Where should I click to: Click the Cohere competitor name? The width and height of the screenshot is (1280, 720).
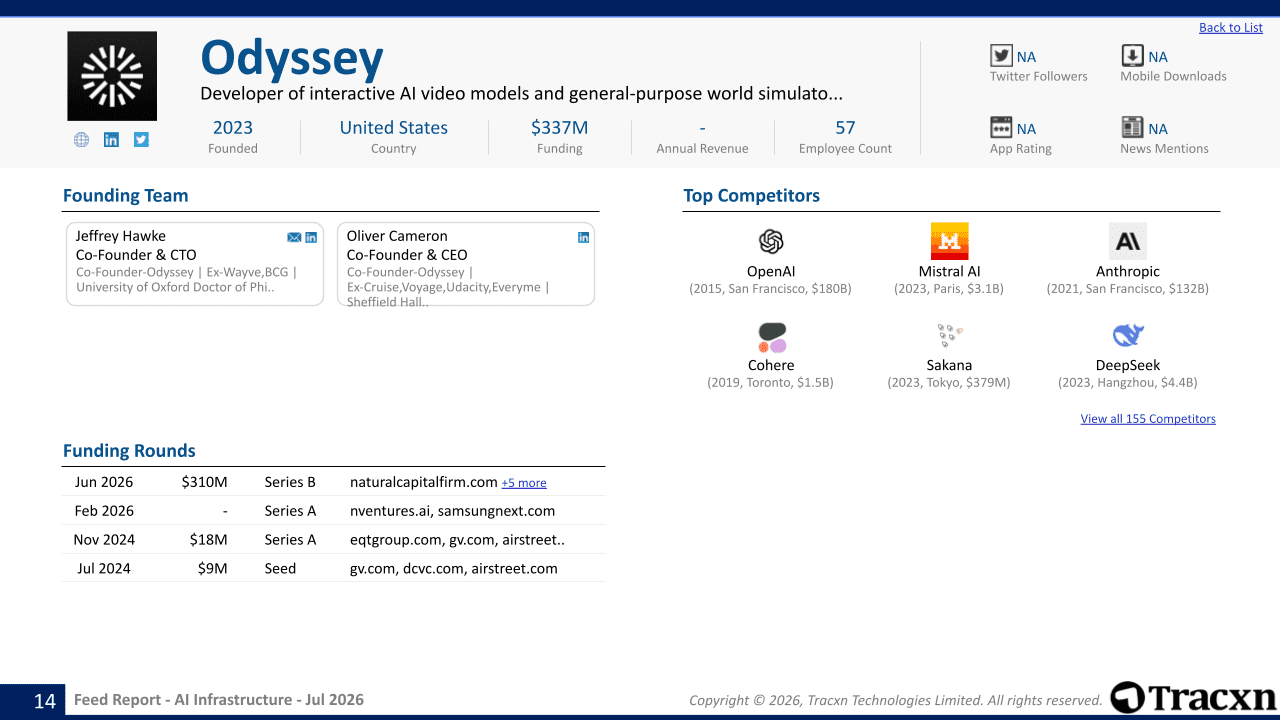click(x=771, y=365)
